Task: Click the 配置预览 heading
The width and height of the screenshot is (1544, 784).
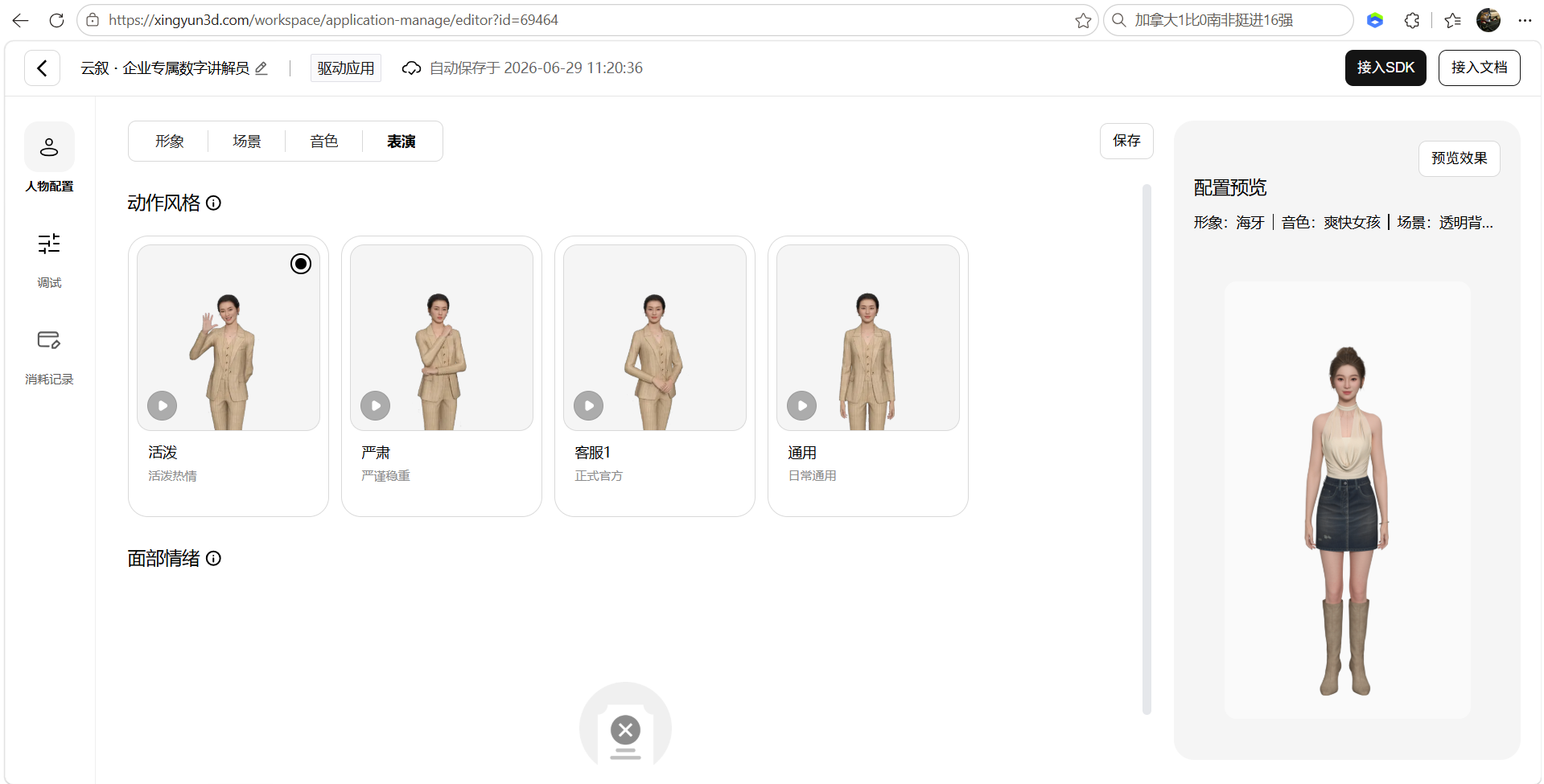Action: pyautogui.click(x=1229, y=188)
